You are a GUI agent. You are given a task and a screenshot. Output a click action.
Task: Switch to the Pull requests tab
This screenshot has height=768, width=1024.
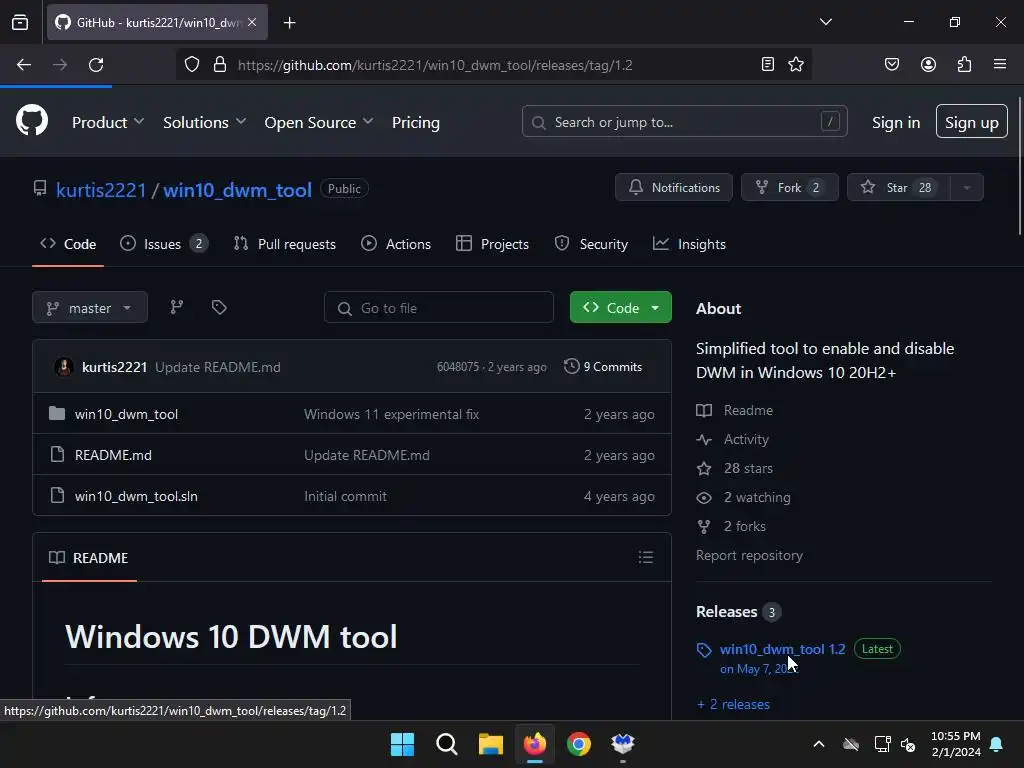pos(284,244)
